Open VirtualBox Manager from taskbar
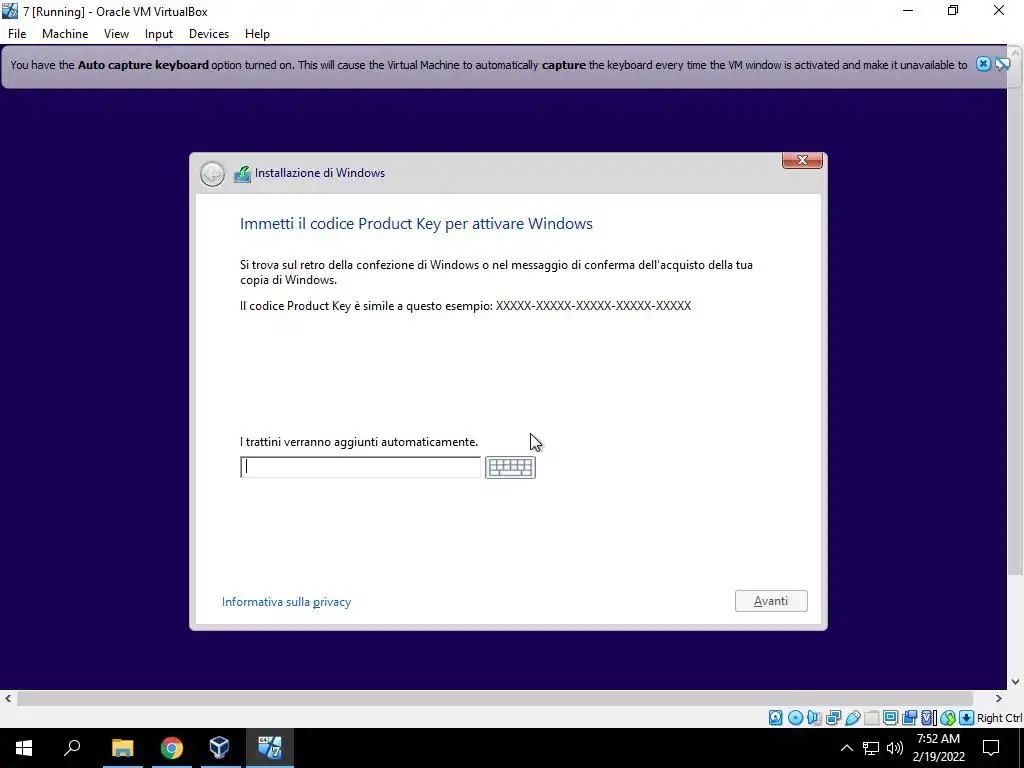 coord(220,748)
